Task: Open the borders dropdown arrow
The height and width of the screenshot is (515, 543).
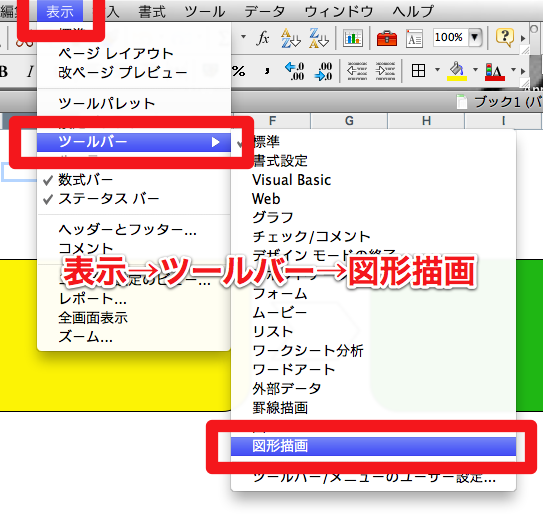Action: tap(437, 70)
